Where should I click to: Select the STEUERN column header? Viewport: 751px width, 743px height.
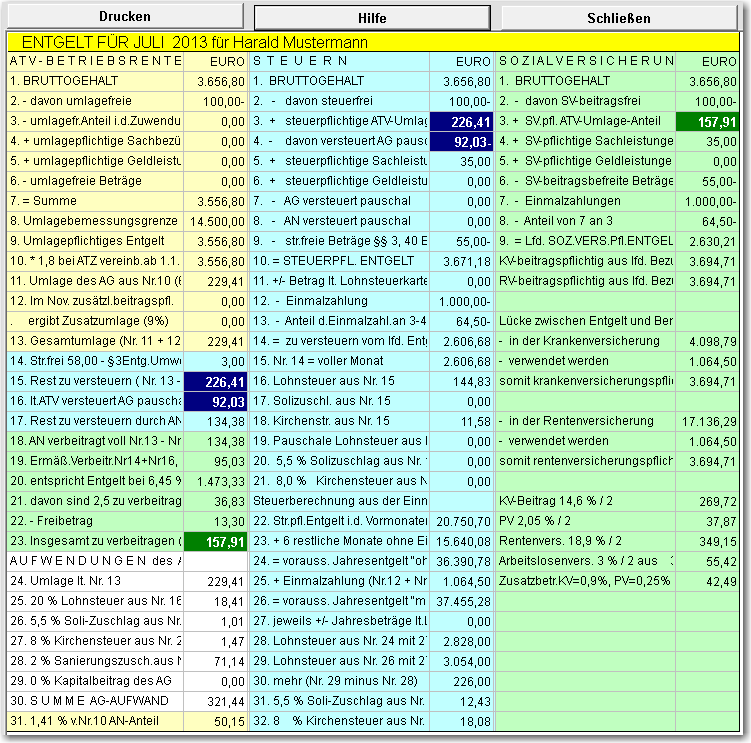(341, 61)
